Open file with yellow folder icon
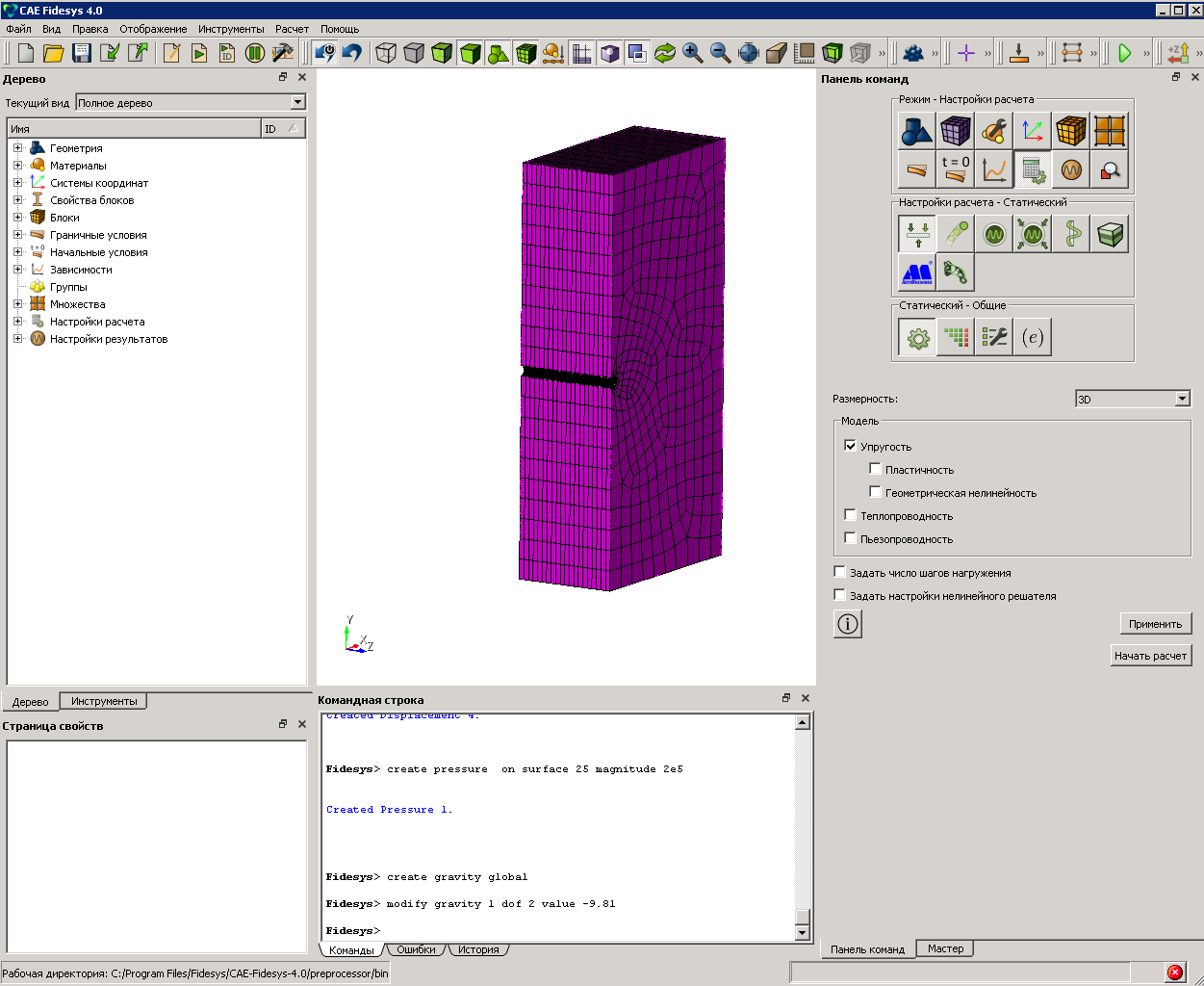The height and width of the screenshot is (986, 1204). click(x=54, y=53)
